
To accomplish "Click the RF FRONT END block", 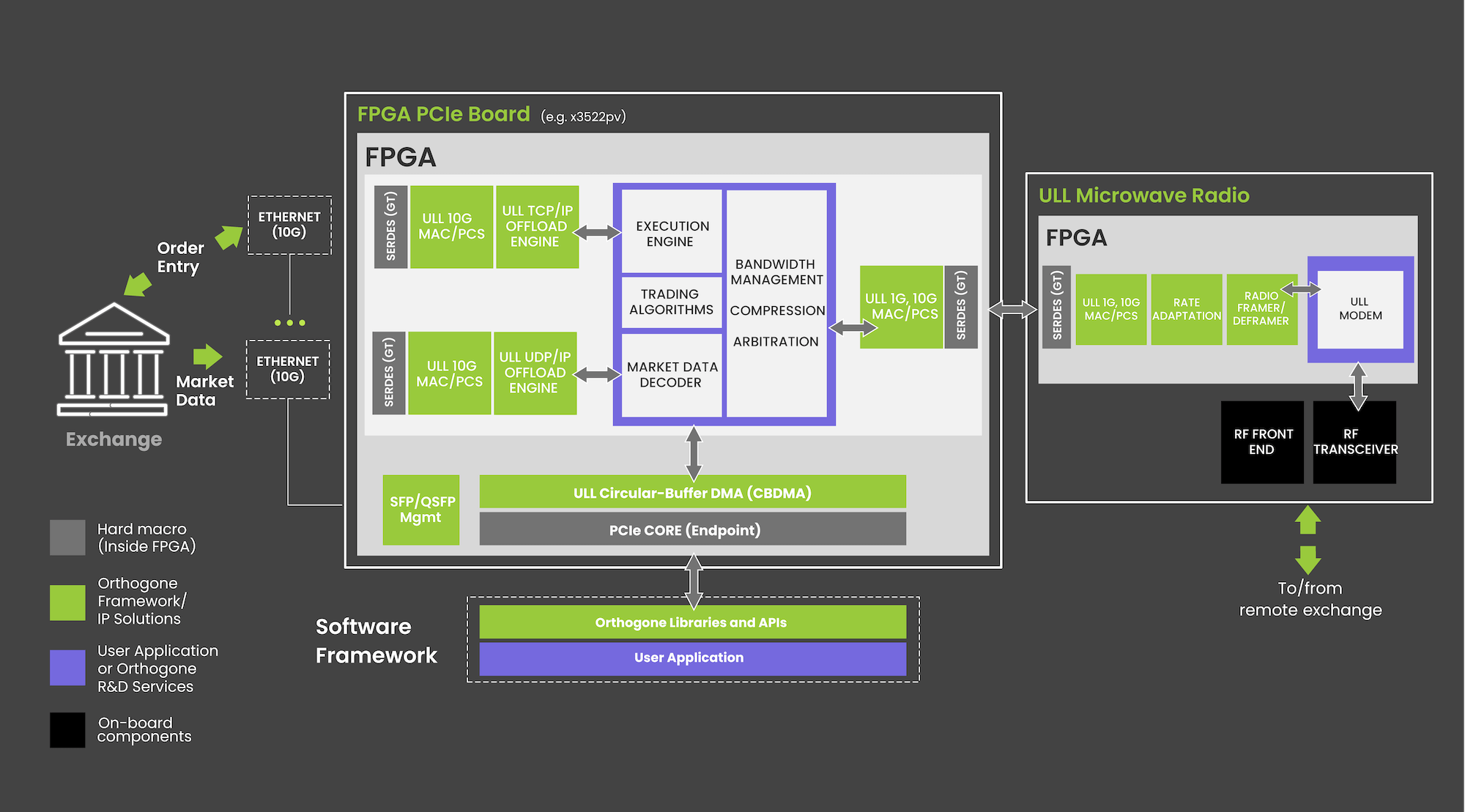I will click(x=1262, y=442).
